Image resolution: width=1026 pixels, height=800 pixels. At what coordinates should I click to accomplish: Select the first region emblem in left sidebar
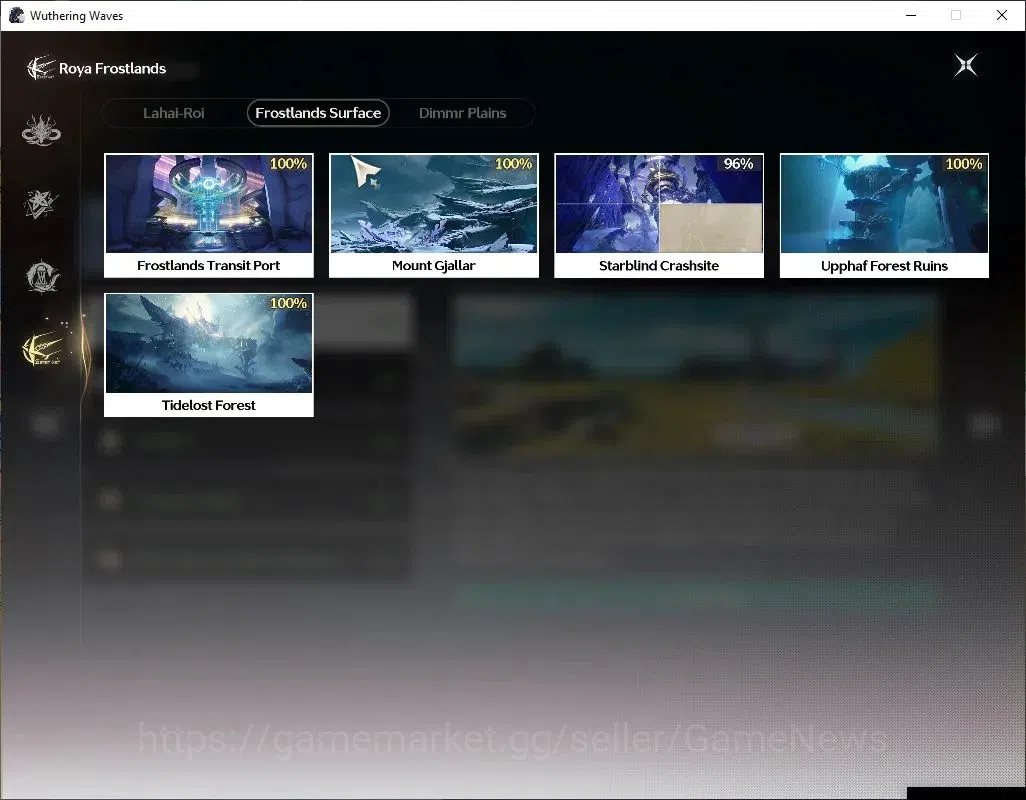click(x=41, y=130)
